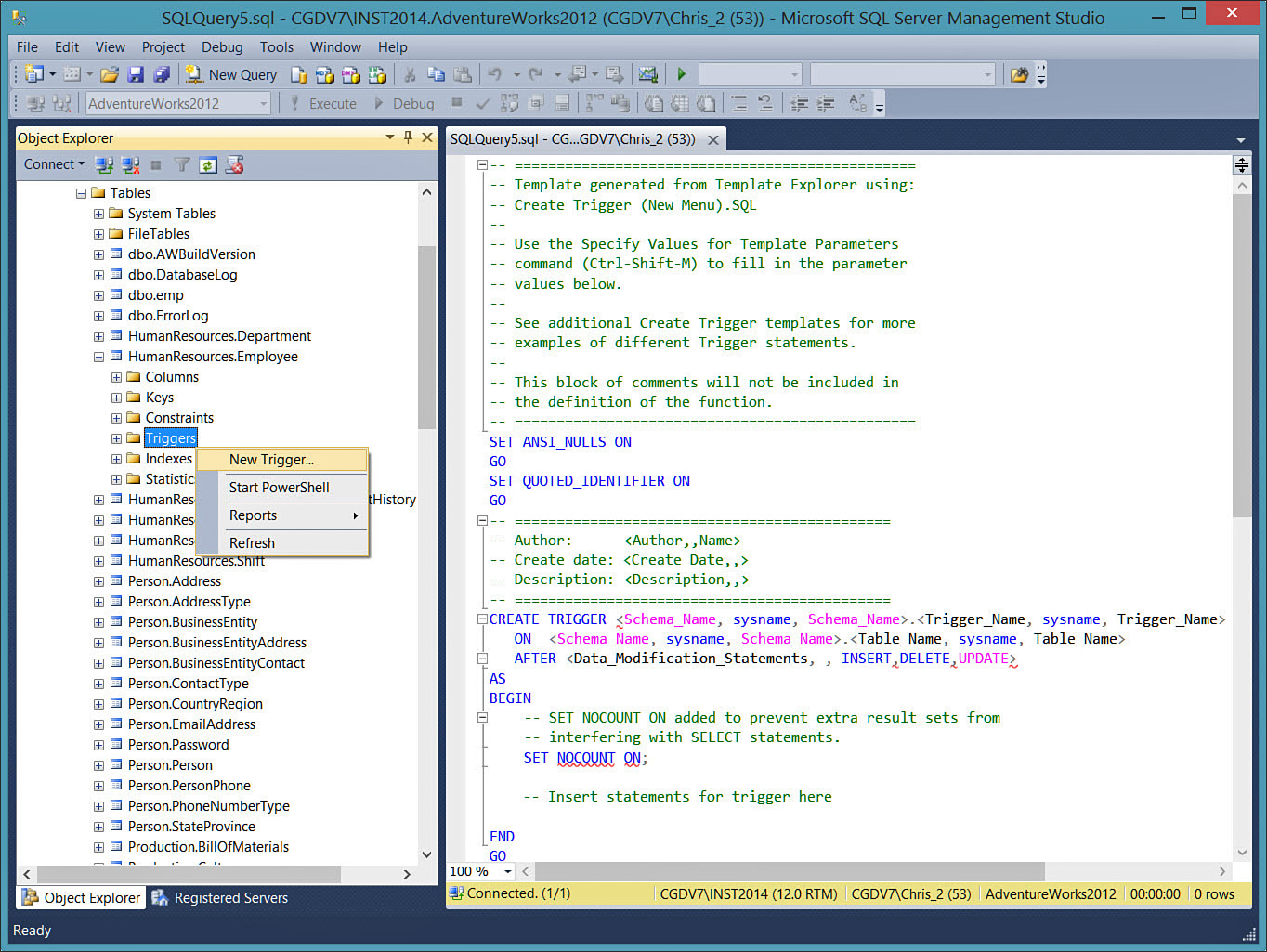The image size is (1267, 952).
Task: Expand the Triggers folder
Action: tap(116, 438)
